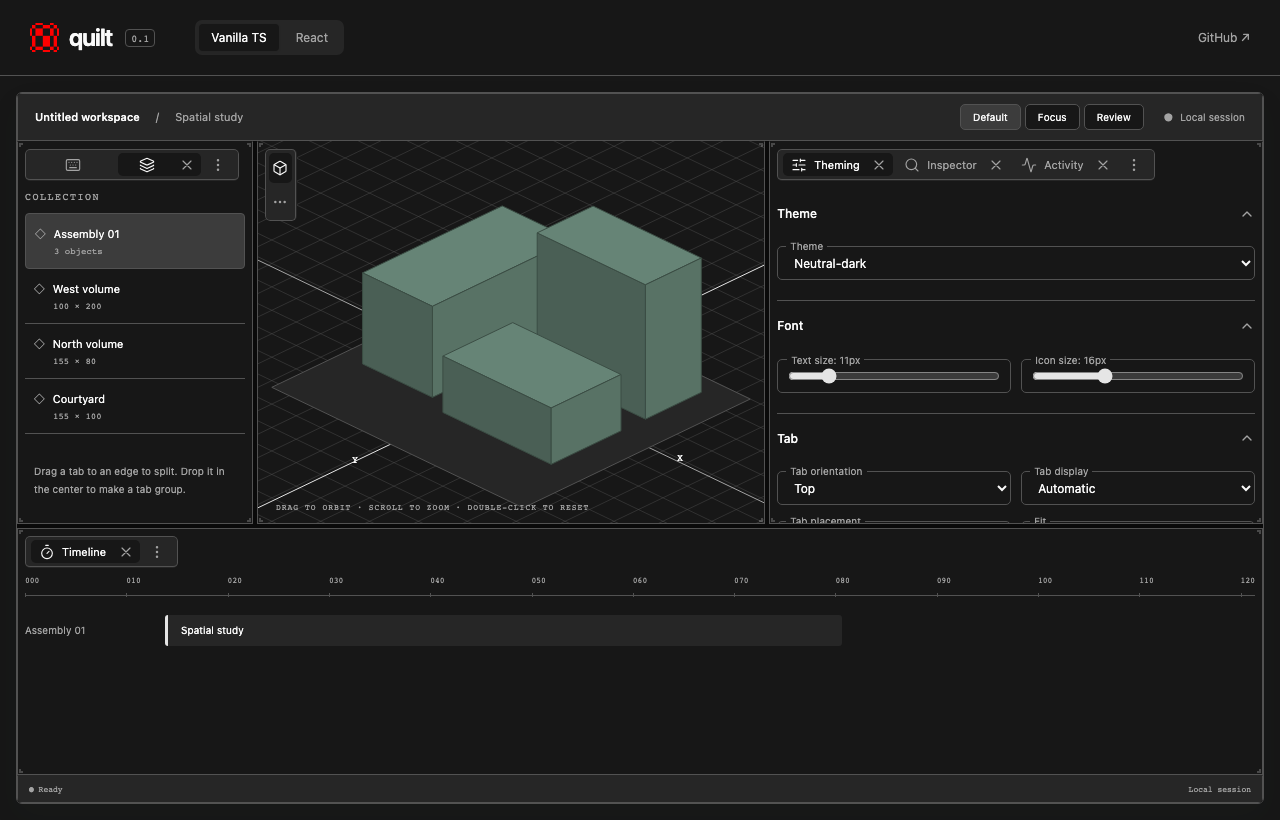Collapse the Tab section chevron
1280x820 pixels.
pos(1246,439)
